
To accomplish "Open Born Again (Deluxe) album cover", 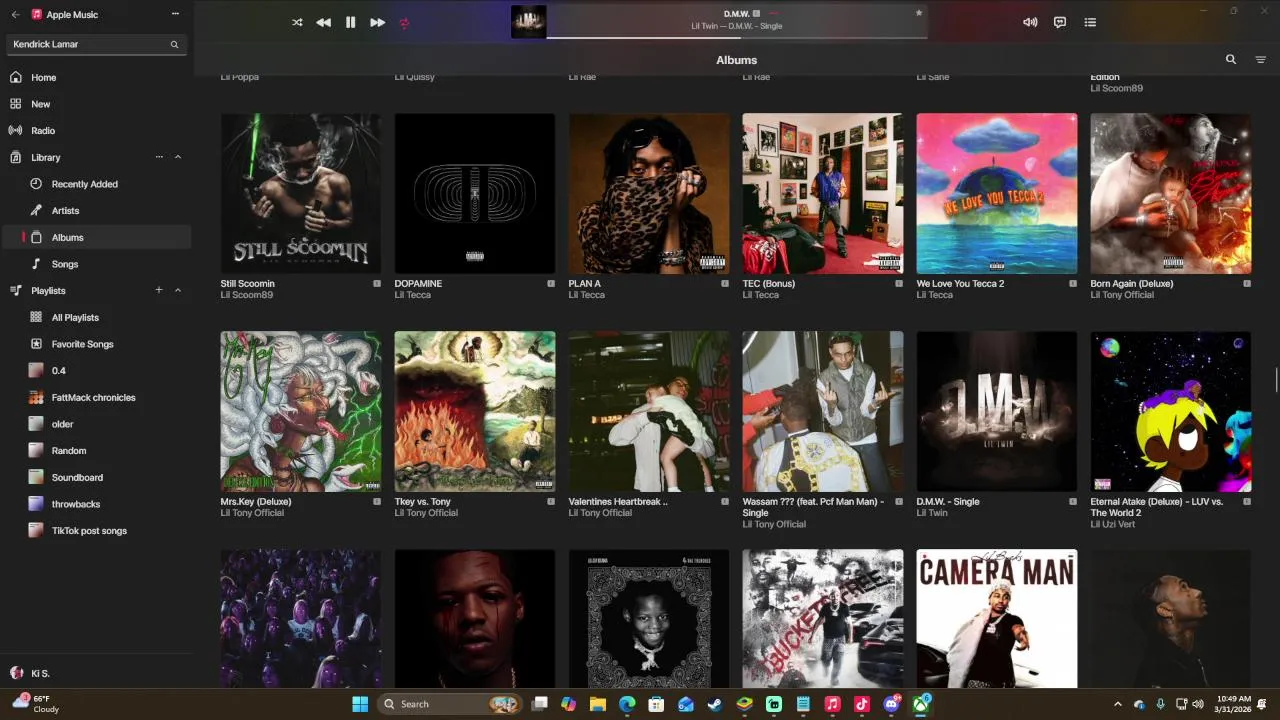I will coord(1171,193).
